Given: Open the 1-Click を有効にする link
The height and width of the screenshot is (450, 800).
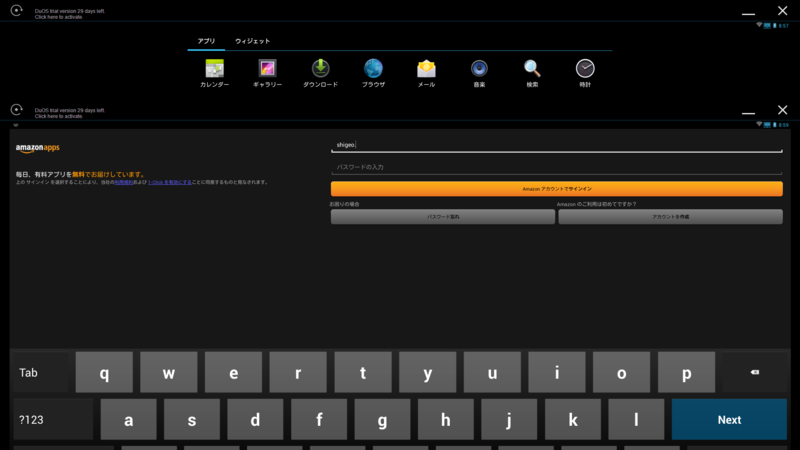Looking at the screenshot, I should pos(170,182).
